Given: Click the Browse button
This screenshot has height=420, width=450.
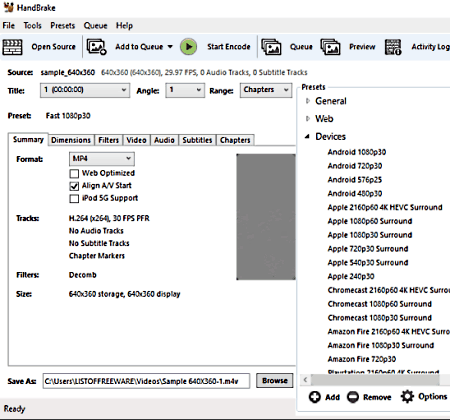Looking at the screenshot, I should tap(275, 380).
